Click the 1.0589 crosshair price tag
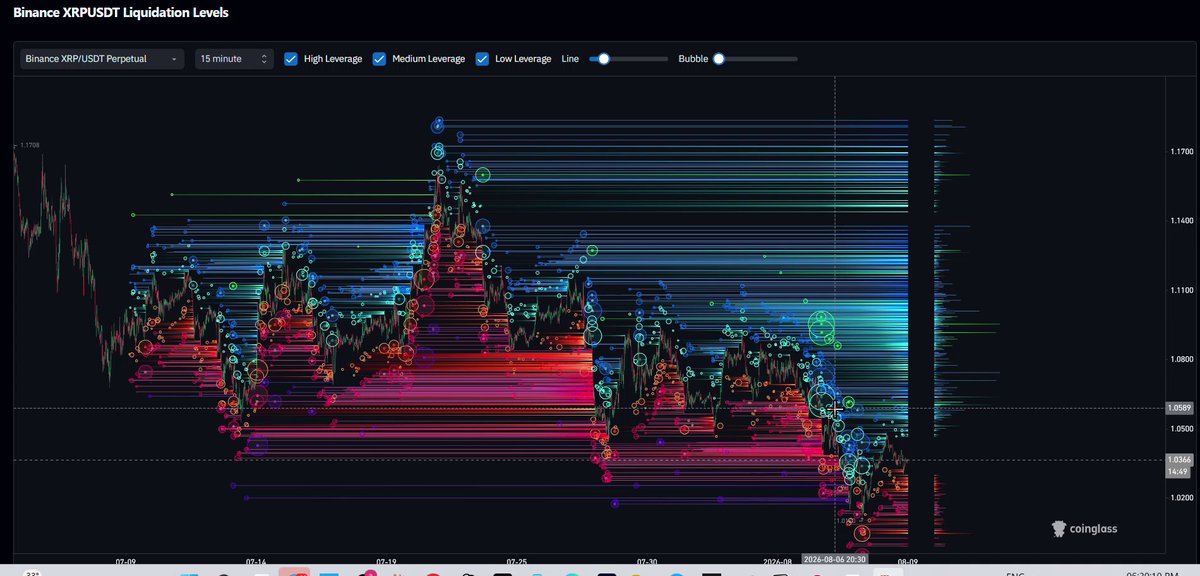This screenshot has height=576, width=1200. (x=1181, y=408)
